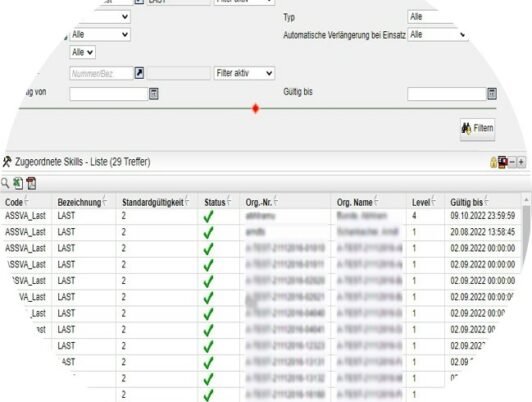
Task: Sort by the Bezeichnung column arrow
Action: pyautogui.click(x=105, y=202)
